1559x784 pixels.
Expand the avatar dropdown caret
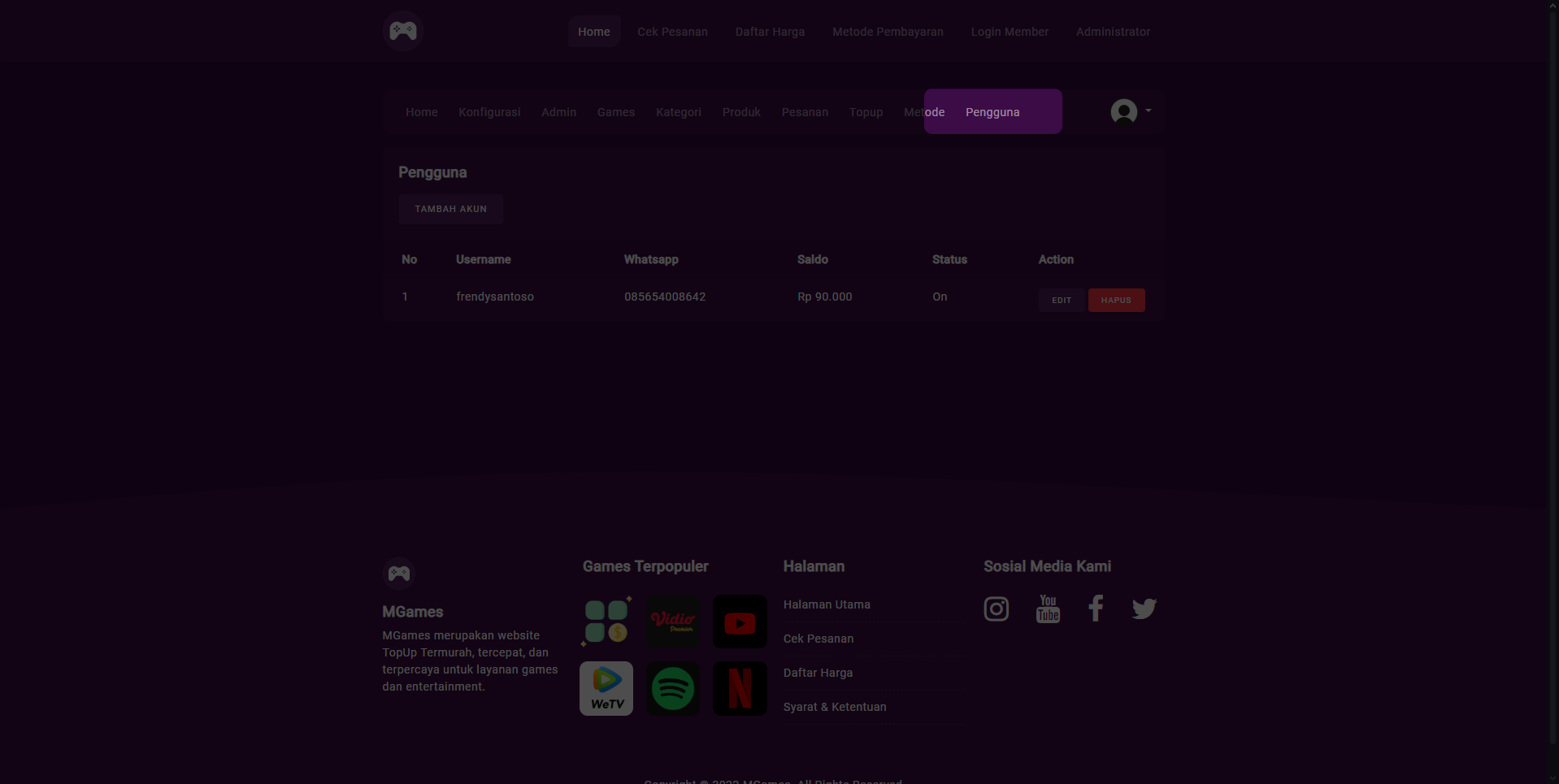click(1149, 110)
